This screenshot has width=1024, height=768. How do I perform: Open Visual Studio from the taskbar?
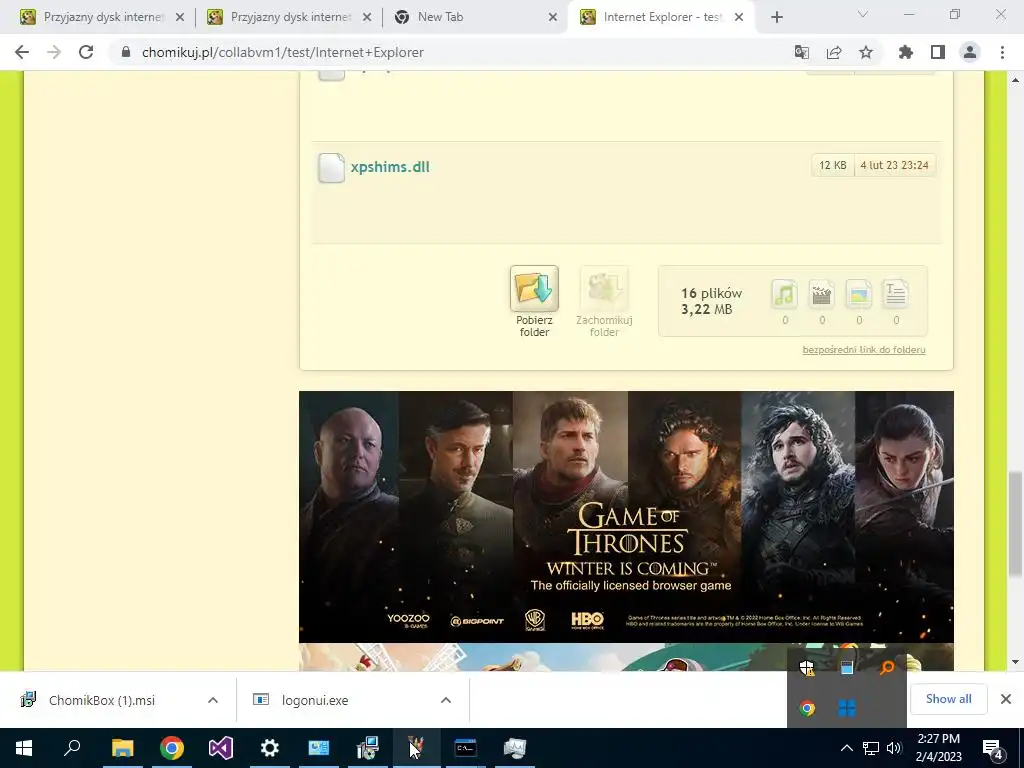pos(221,748)
